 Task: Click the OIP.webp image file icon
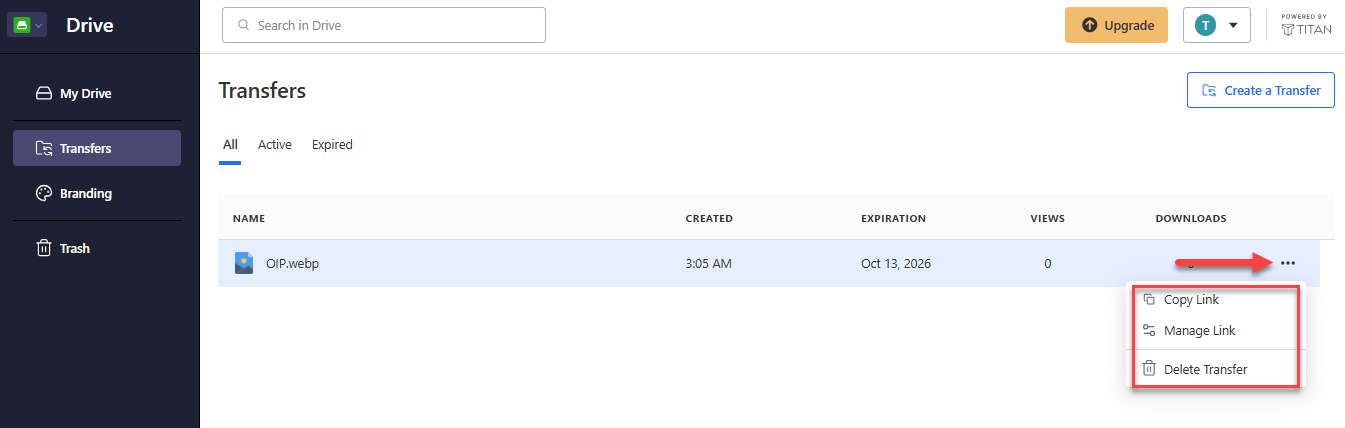pos(244,263)
